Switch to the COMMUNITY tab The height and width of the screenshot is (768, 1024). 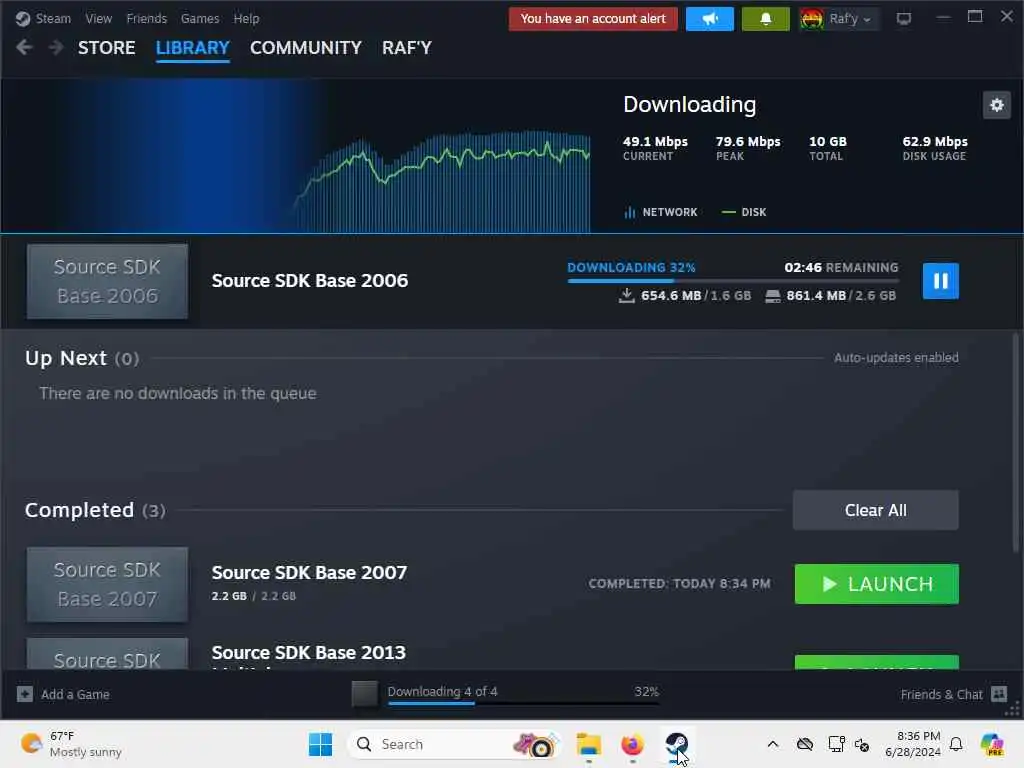[306, 48]
